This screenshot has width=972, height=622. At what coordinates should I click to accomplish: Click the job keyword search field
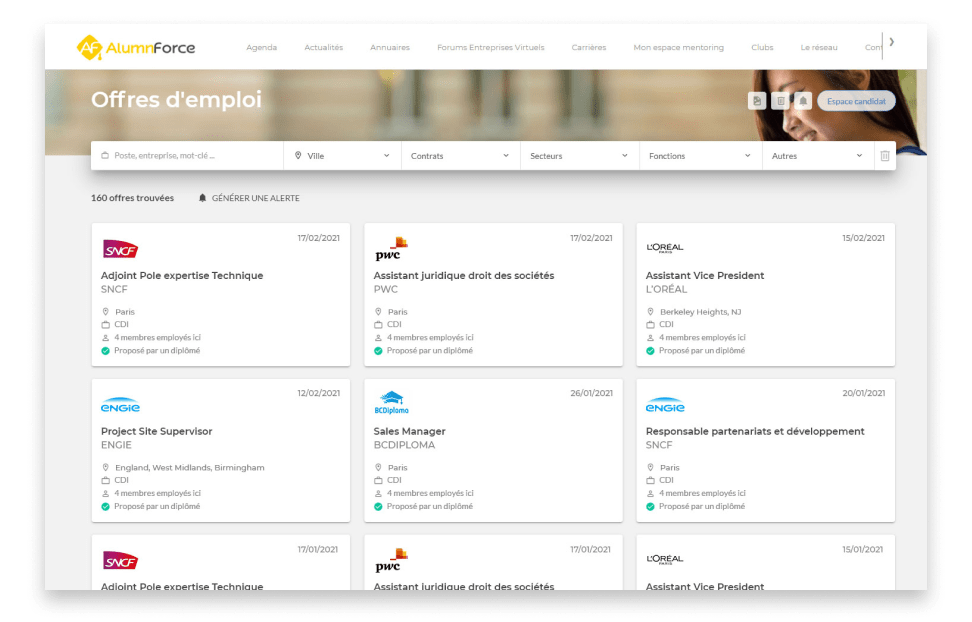[x=187, y=156]
